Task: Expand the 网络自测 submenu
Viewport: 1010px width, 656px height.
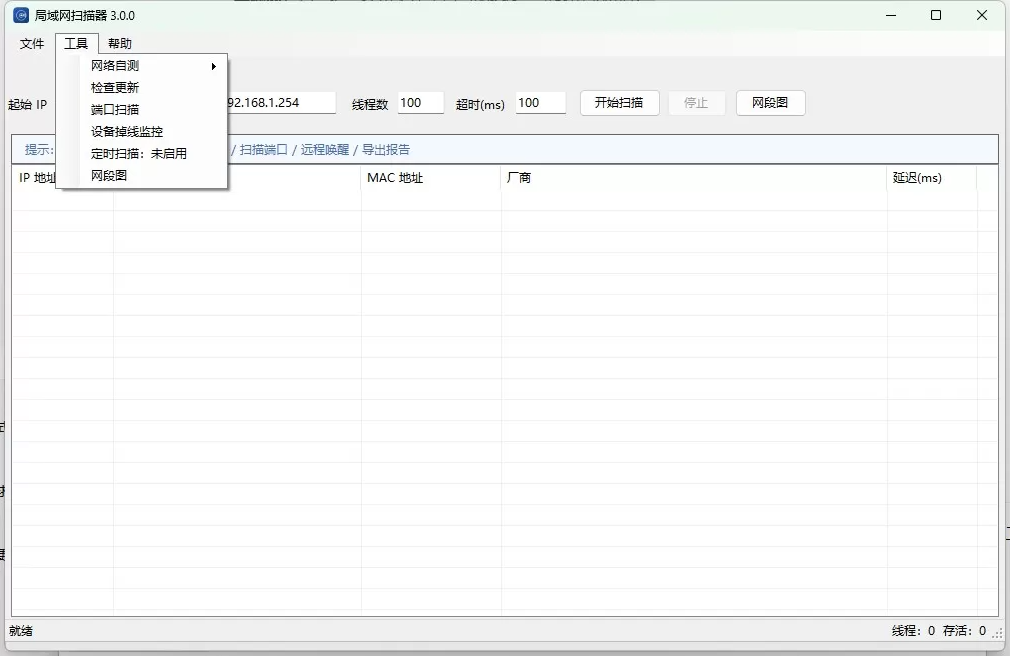Action: coord(142,66)
